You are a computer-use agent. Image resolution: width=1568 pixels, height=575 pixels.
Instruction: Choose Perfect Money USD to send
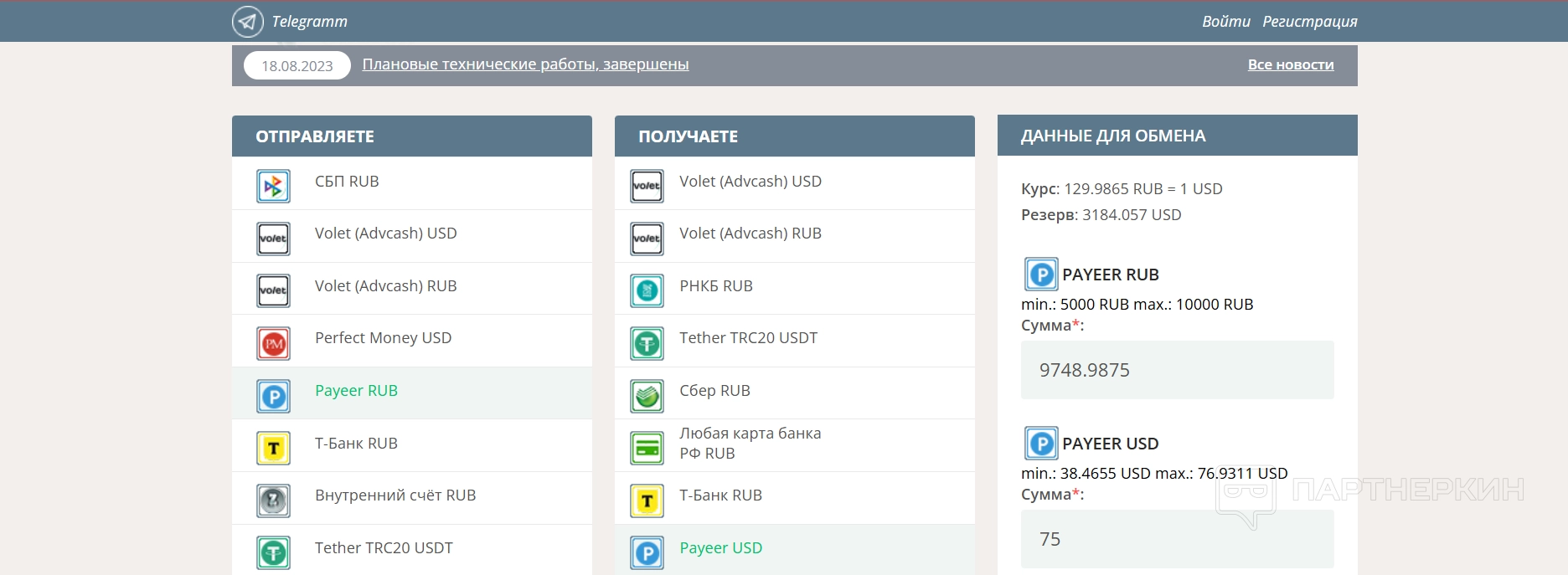pyautogui.click(x=412, y=341)
